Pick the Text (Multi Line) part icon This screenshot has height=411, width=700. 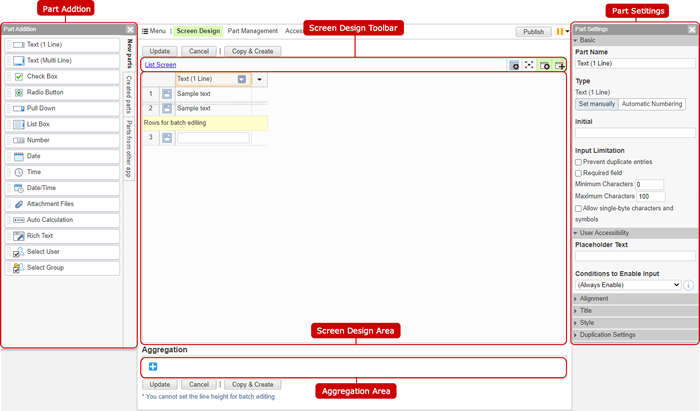[x=19, y=61]
